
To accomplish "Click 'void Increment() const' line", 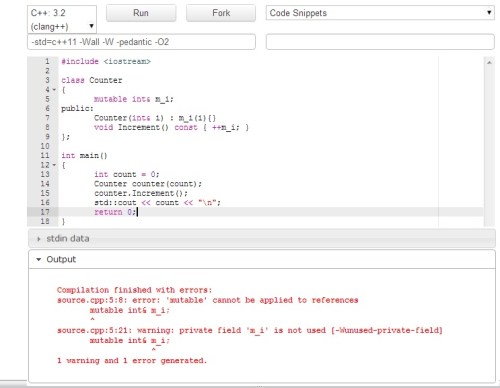I will coord(171,127).
